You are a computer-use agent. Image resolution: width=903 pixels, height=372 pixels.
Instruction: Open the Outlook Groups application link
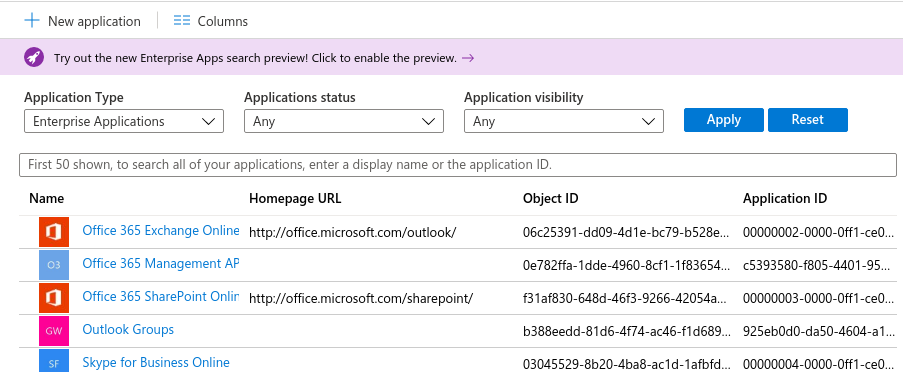(x=128, y=329)
